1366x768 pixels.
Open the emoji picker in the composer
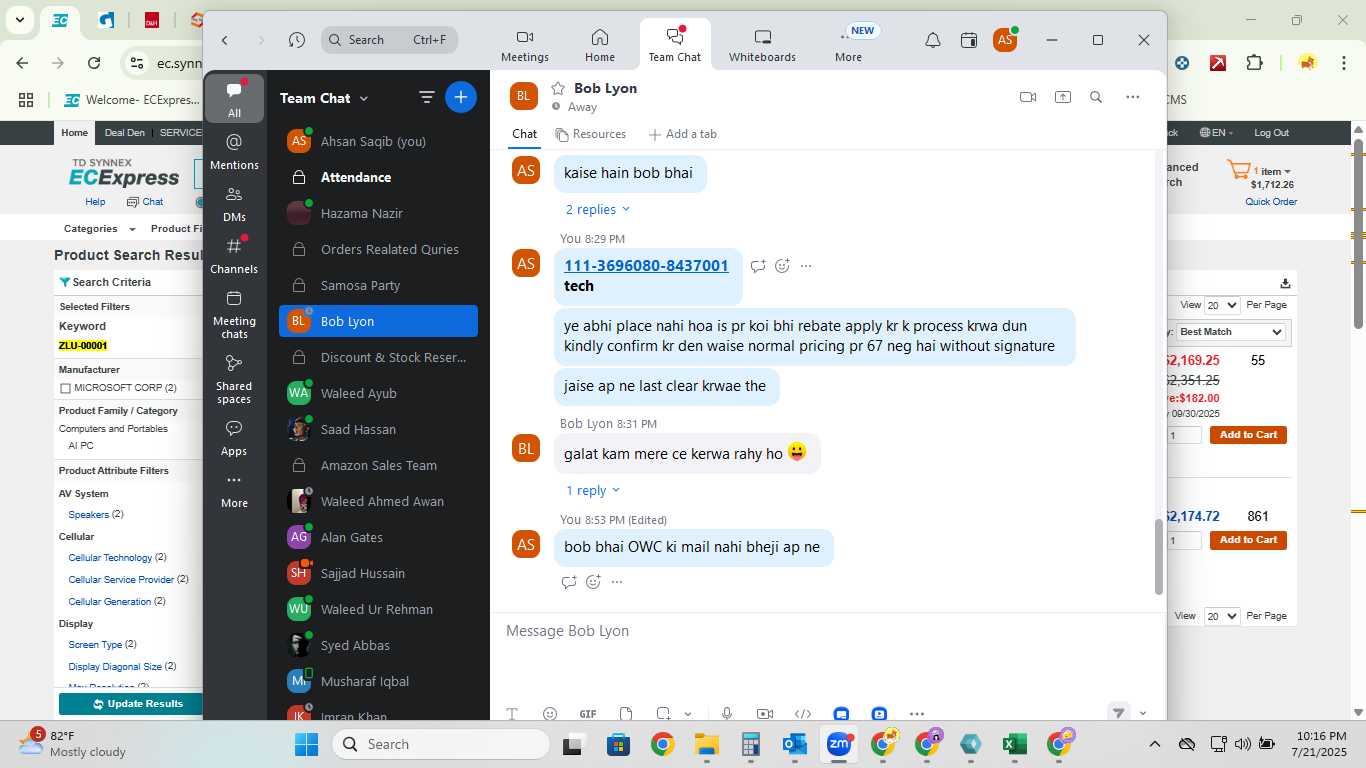(550, 714)
